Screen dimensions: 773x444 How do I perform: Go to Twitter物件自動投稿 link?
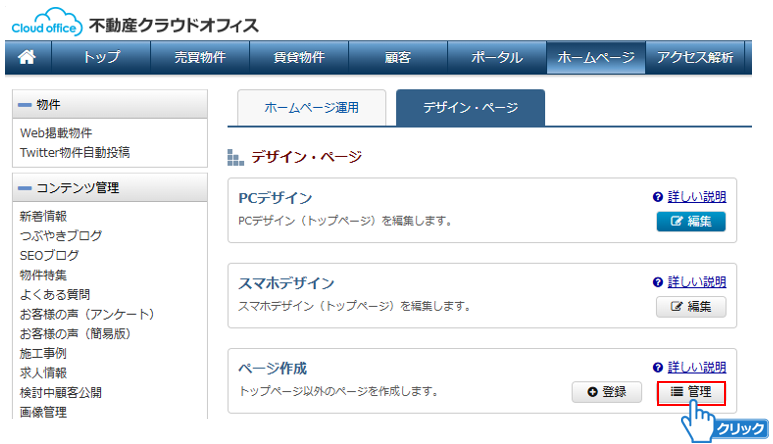pyautogui.click(x=74, y=152)
